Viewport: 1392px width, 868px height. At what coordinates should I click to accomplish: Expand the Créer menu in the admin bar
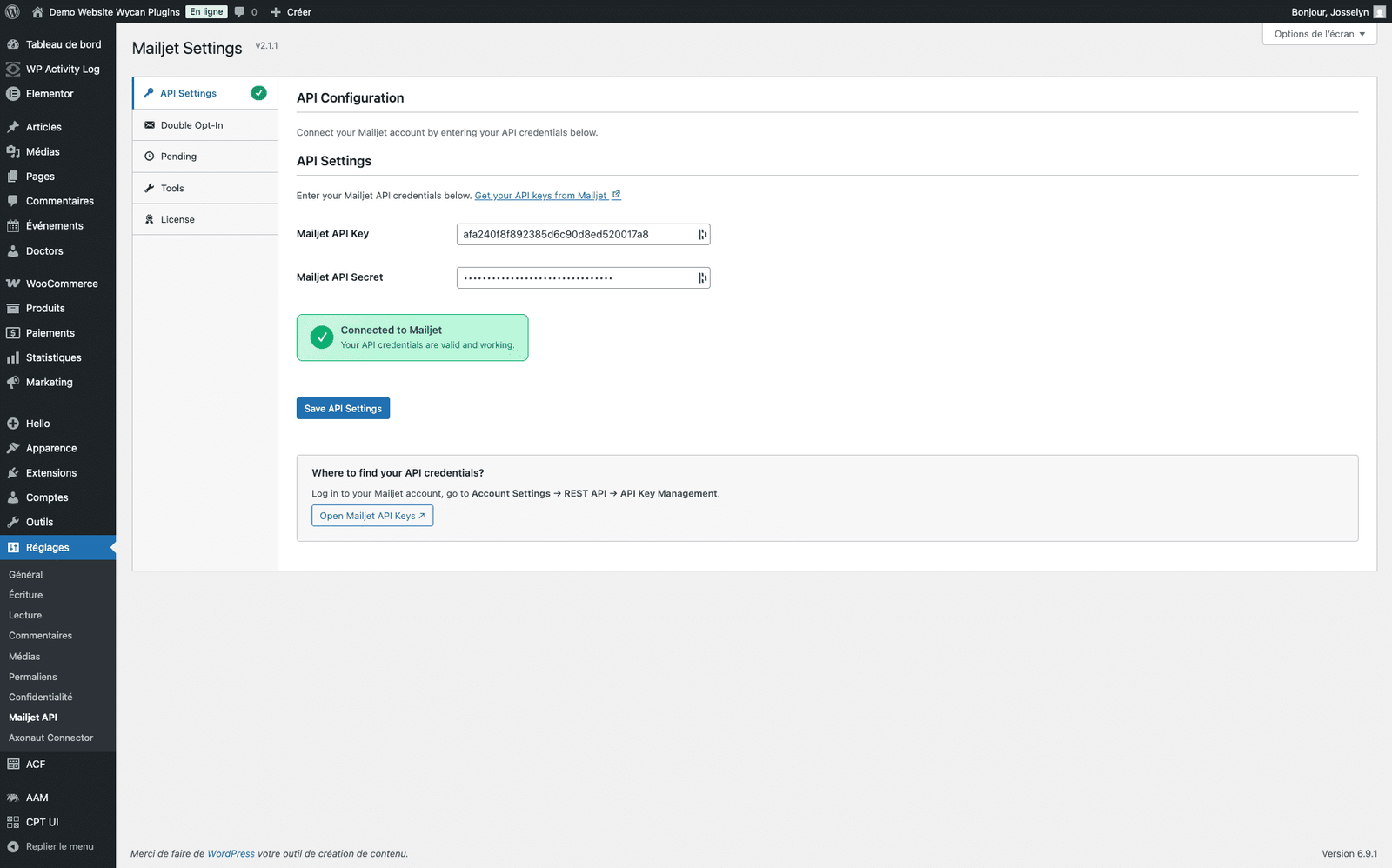(x=291, y=11)
